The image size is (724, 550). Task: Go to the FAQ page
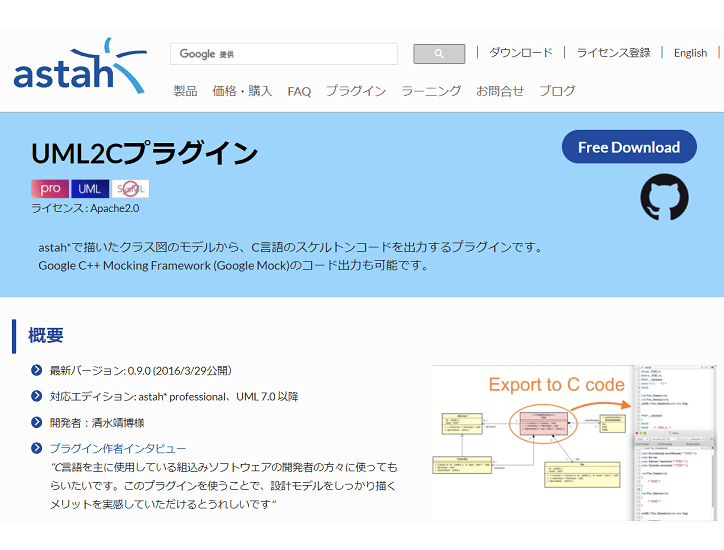(299, 91)
